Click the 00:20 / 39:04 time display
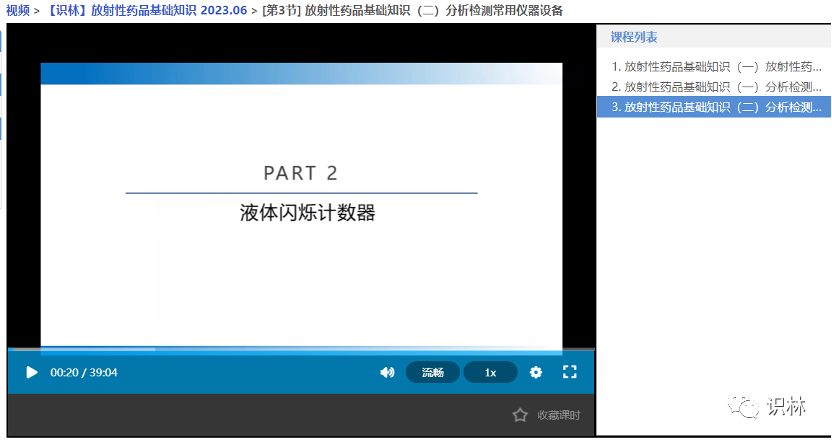The width and height of the screenshot is (832, 442). 84,372
